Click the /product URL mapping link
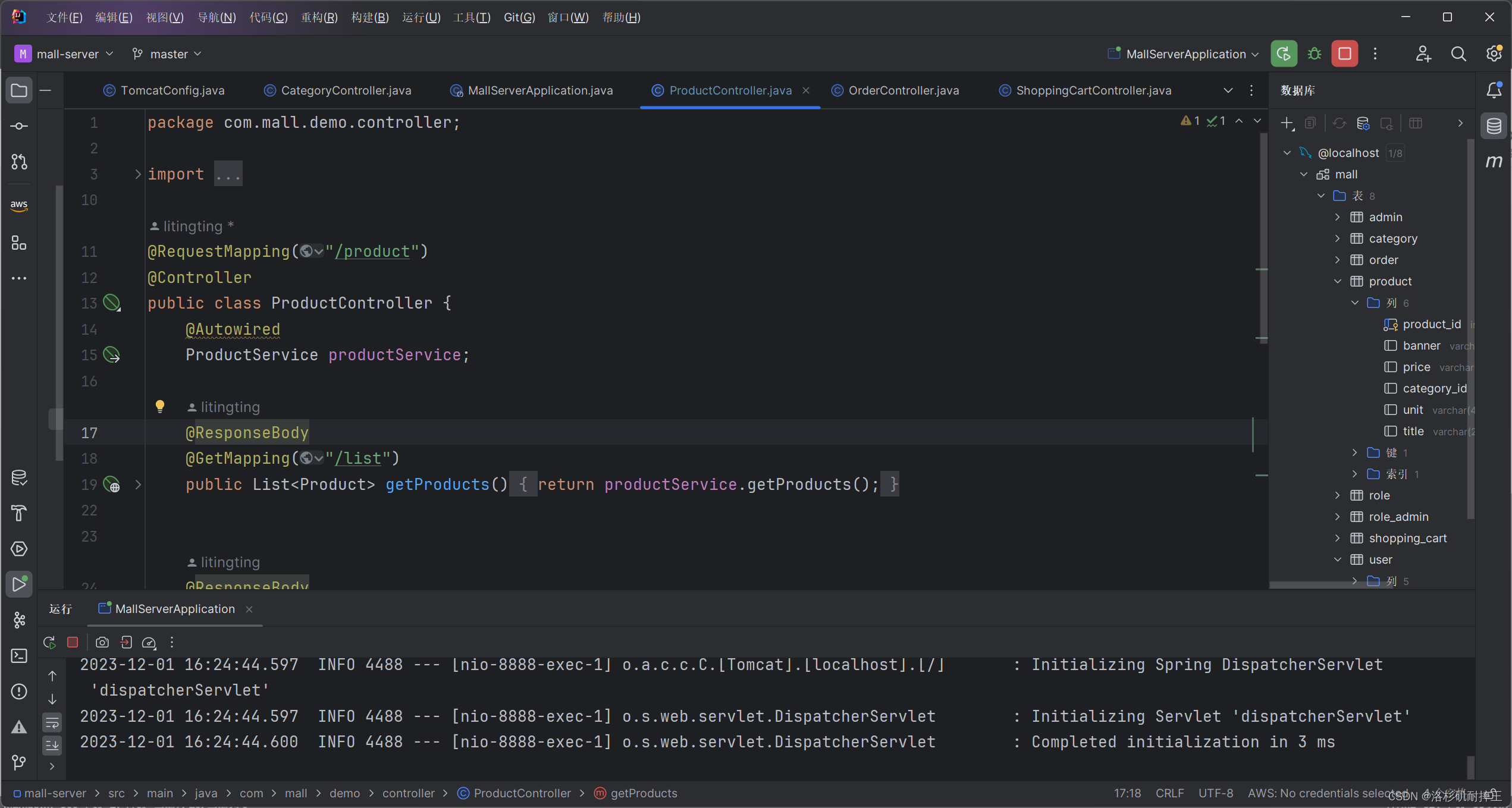This screenshot has width=1512, height=808. click(373, 251)
